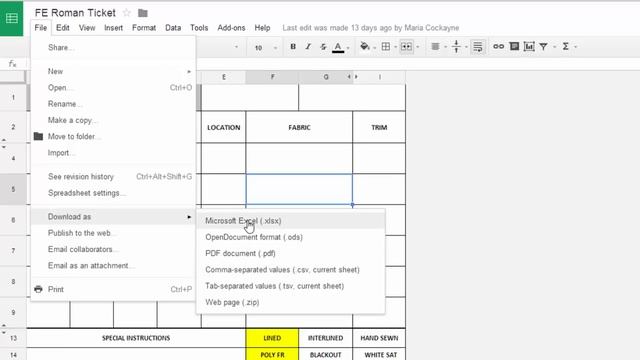Screen dimensions: 640x360
Task: Download as OpenDocument format (.ods)
Action: tap(291, 237)
